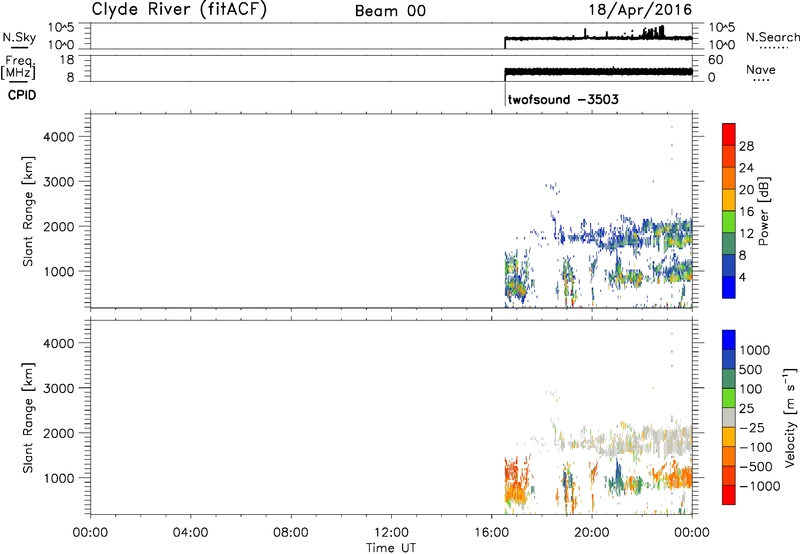Click the 'Velocity [m s-1]' colorbar title
The height and width of the screenshot is (554, 800).
[x=790, y=417]
